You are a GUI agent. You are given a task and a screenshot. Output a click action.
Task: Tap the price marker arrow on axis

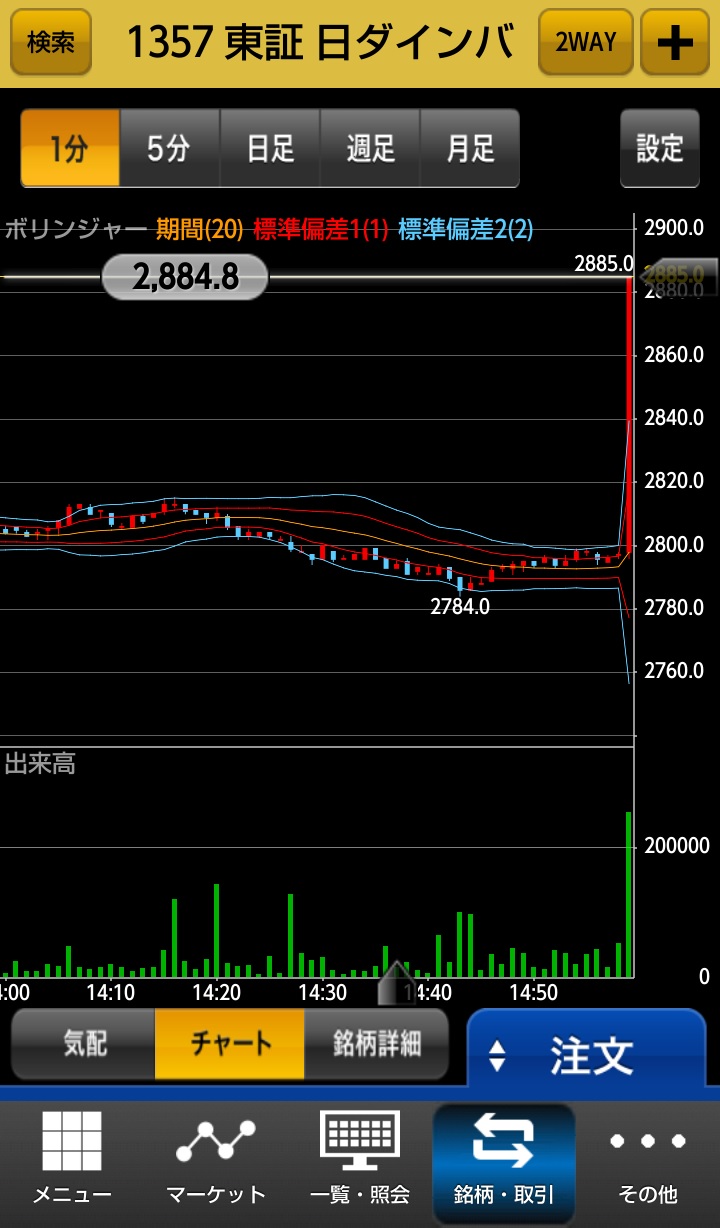[x=683, y=274]
